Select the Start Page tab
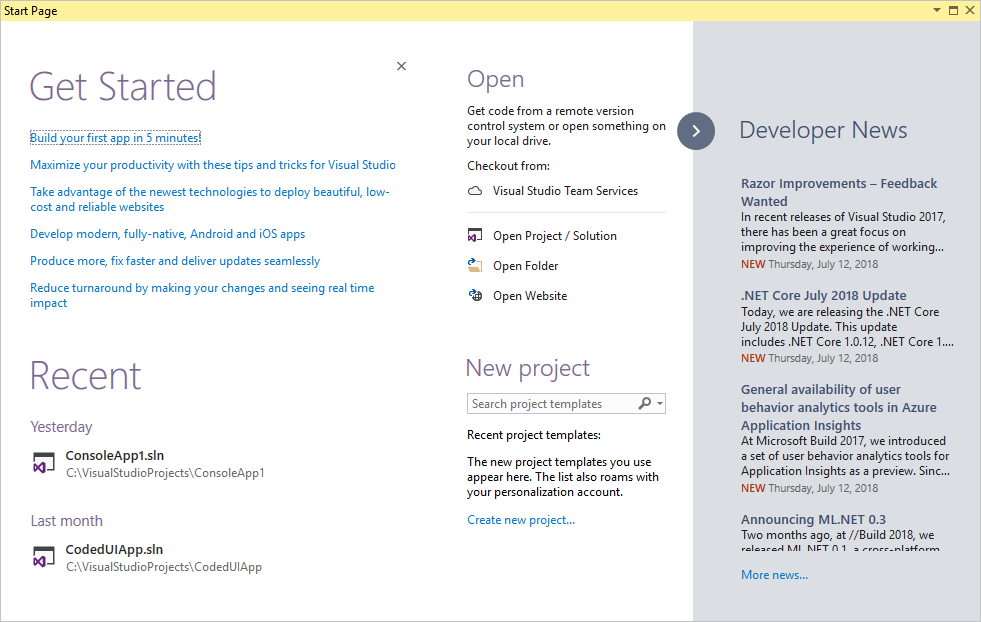This screenshot has height=622, width=981. 30,9
